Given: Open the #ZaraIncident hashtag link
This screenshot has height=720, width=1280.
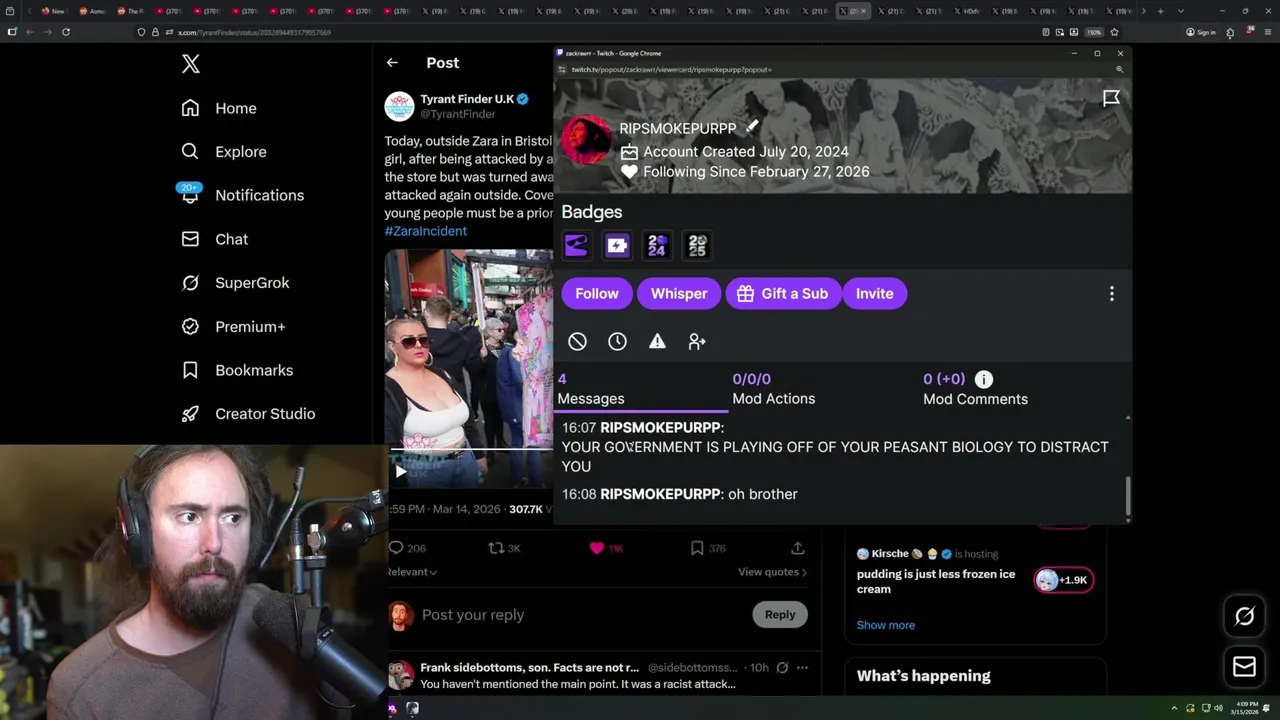Looking at the screenshot, I should click(x=425, y=231).
